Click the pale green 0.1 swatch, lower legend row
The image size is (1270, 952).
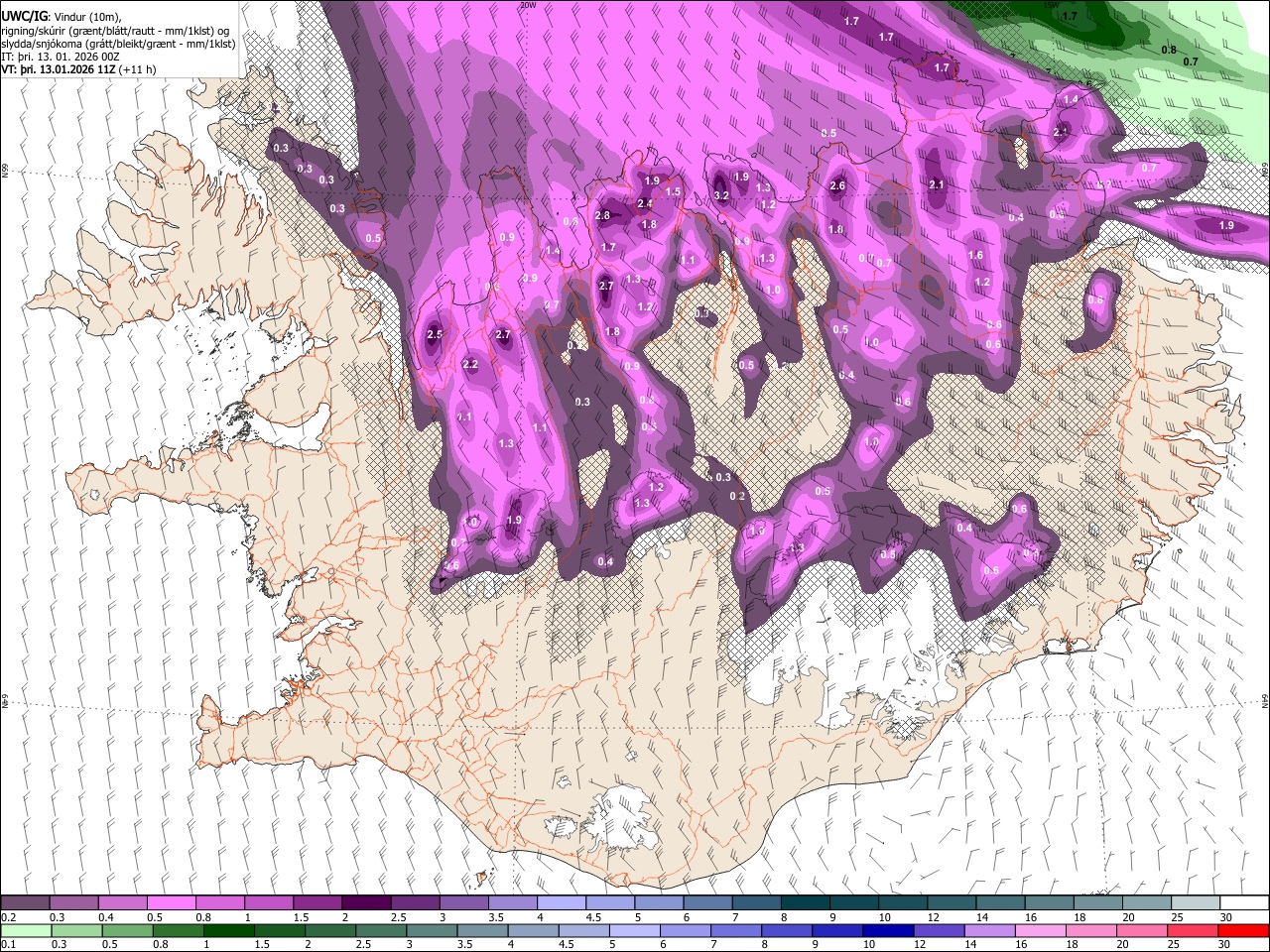pos(27,930)
